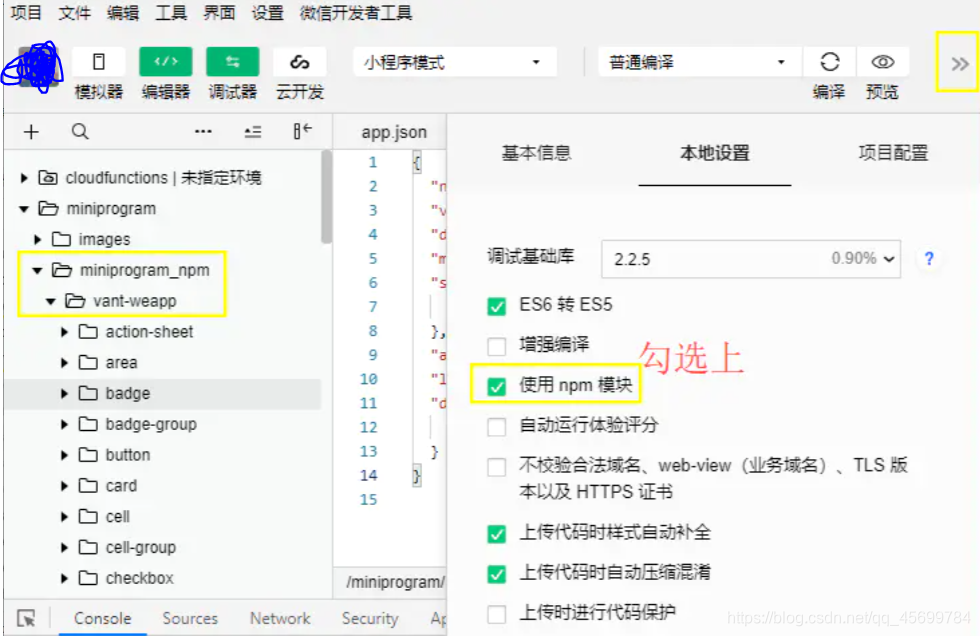Screen dimensions: 980x636
Task: Click help question mark beside base library
Action: [x=929, y=259]
